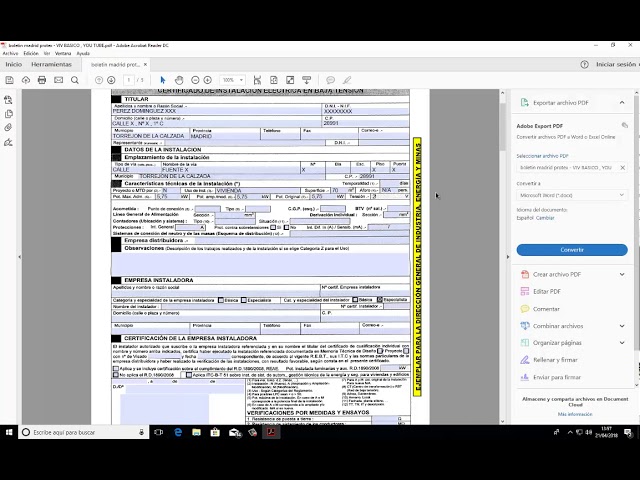Click the page number input field

pos(129,80)
